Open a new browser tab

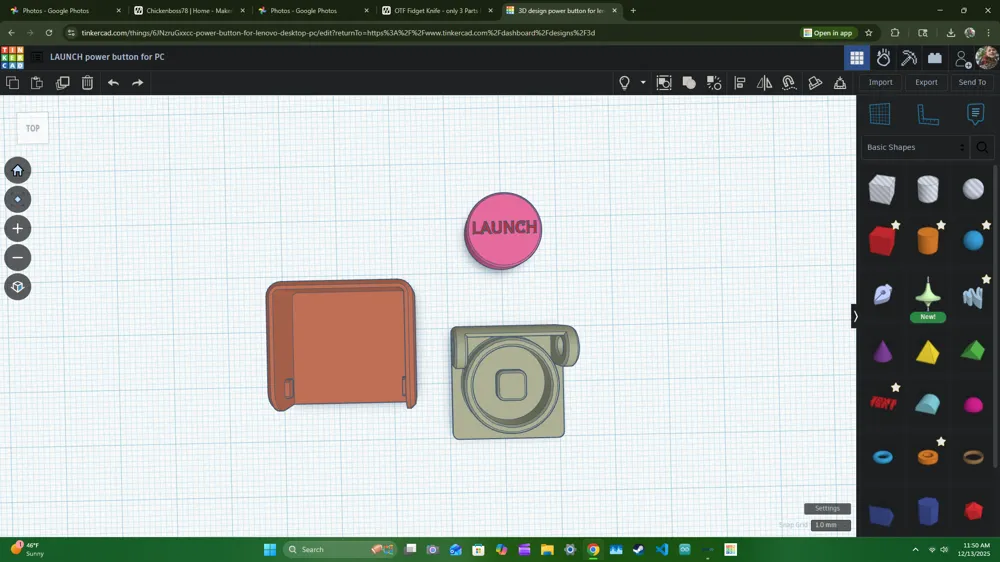click(x=633, y=11)
